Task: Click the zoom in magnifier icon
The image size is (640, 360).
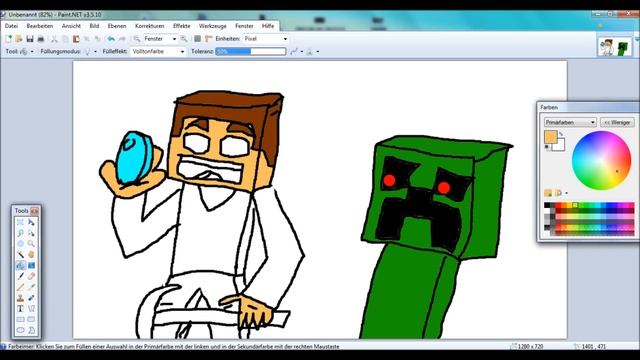Action: (x=184, y=39)
